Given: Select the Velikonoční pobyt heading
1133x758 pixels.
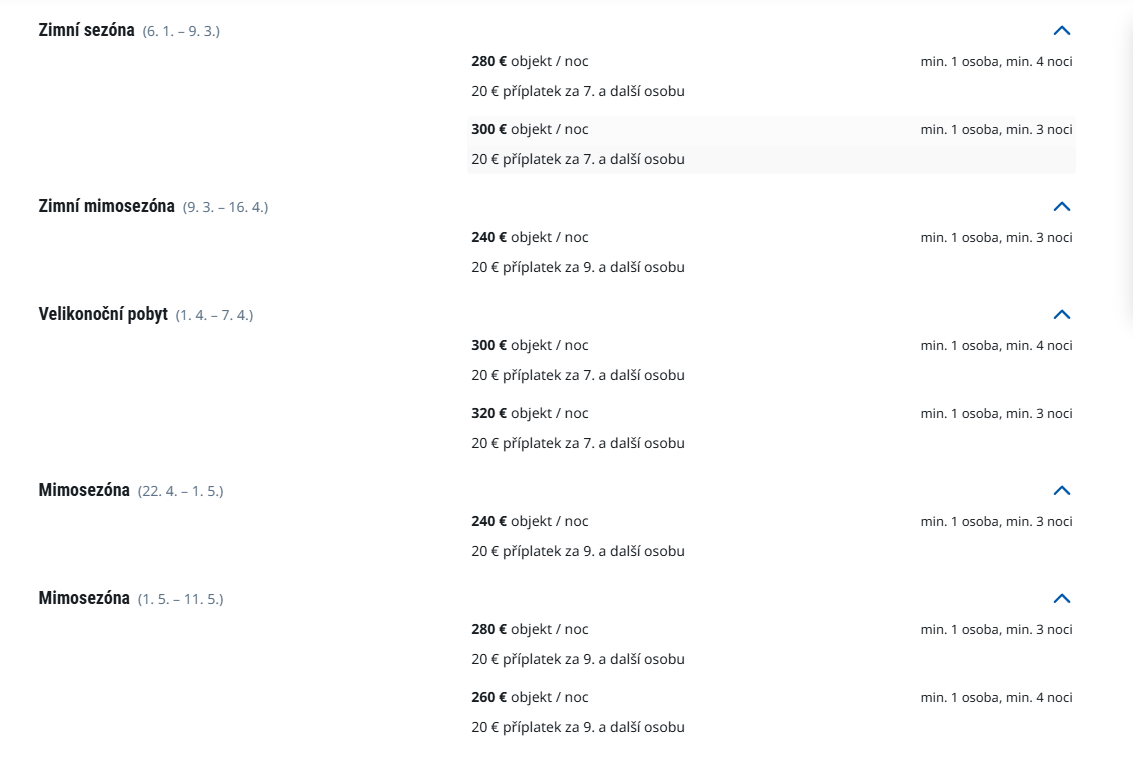Looking at the screenshot, I should pyautogui.click(x=103, y=314).
